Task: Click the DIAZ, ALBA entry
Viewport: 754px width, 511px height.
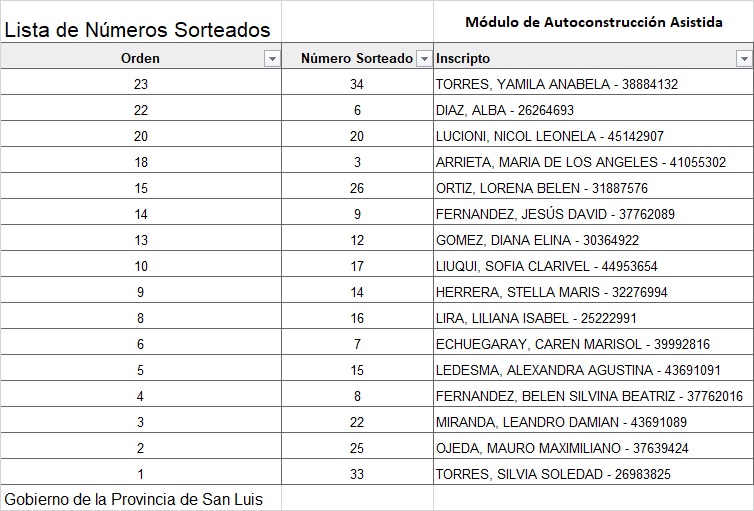Action: coord(505,110)
